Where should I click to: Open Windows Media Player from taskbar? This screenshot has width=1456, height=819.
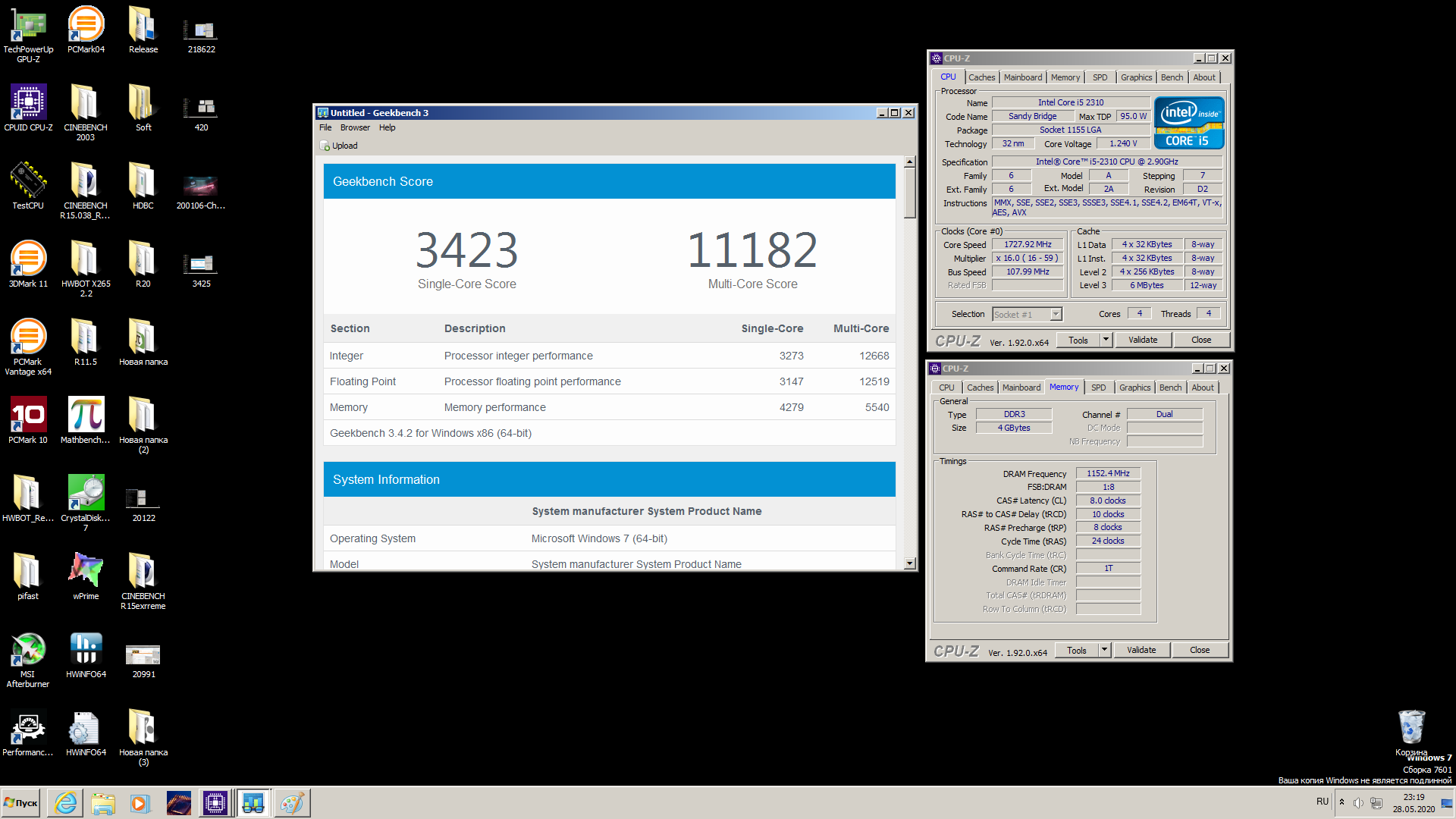pos(140,803)
